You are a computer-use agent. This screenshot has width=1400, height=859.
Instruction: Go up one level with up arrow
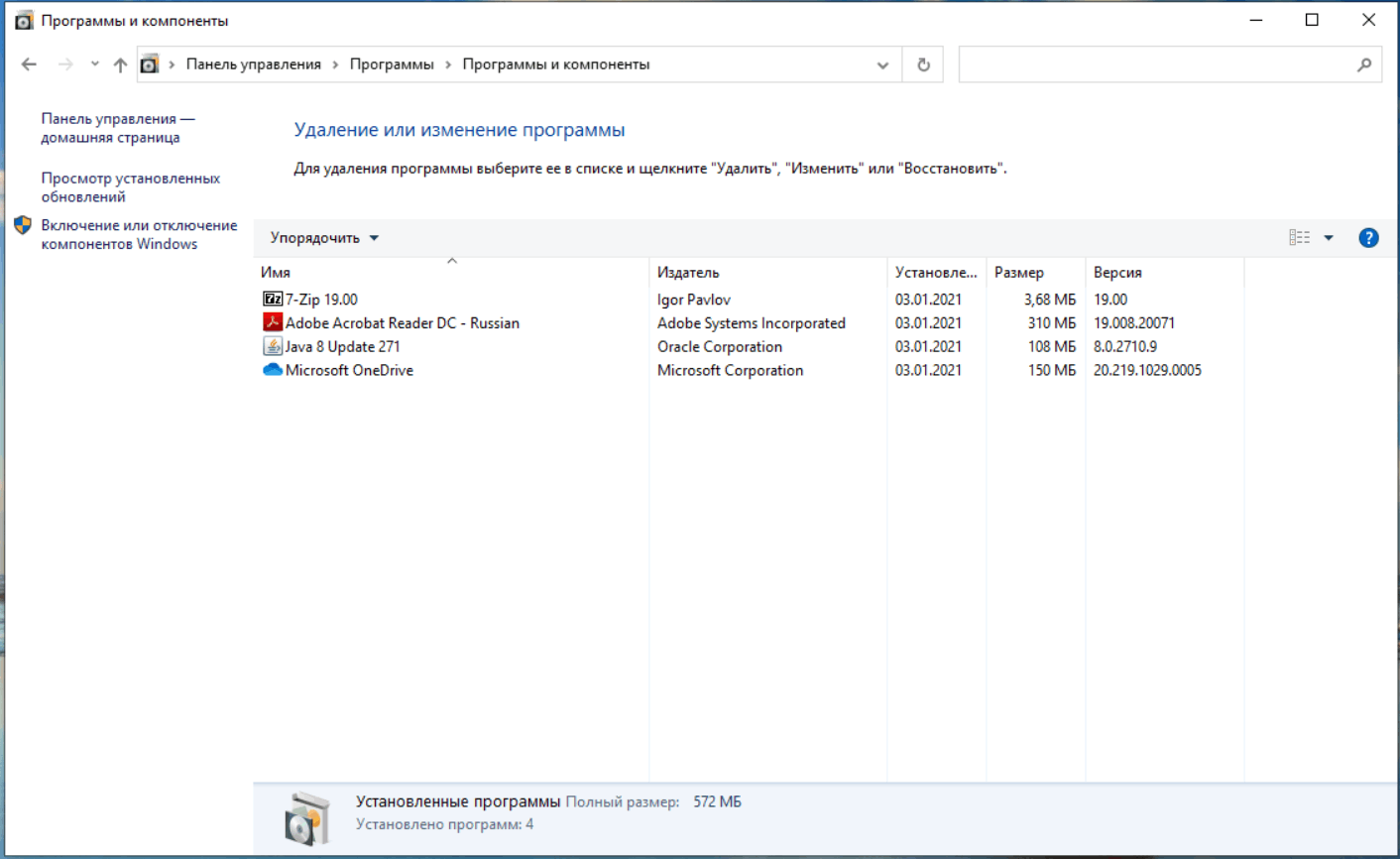click(x=120, y=64)
